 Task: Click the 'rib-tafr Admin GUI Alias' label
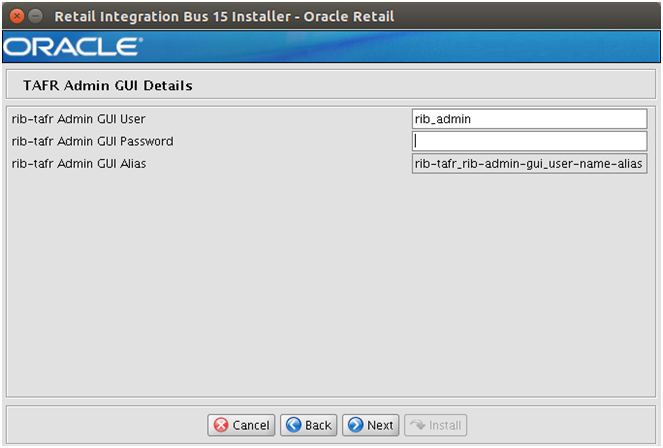pos(79,164)
